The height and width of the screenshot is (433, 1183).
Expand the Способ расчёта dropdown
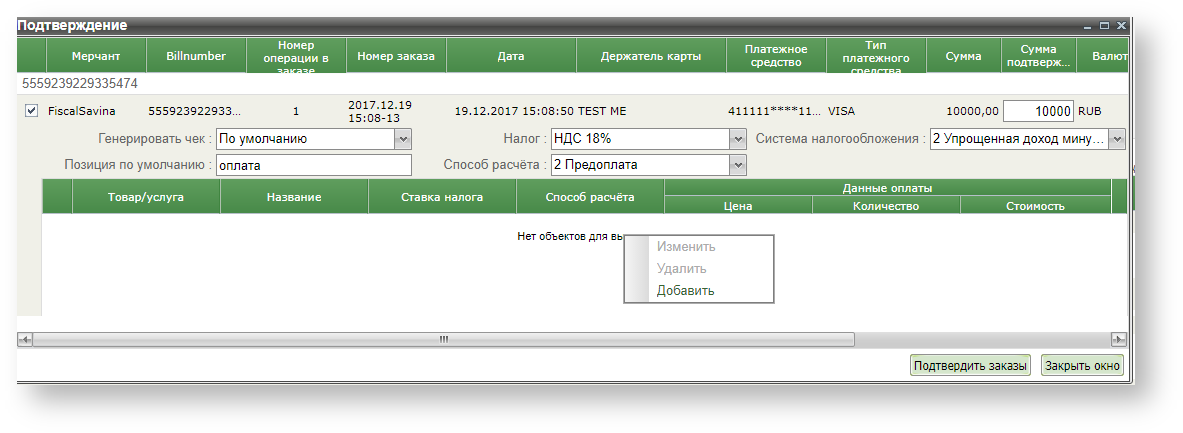point(738,165)
